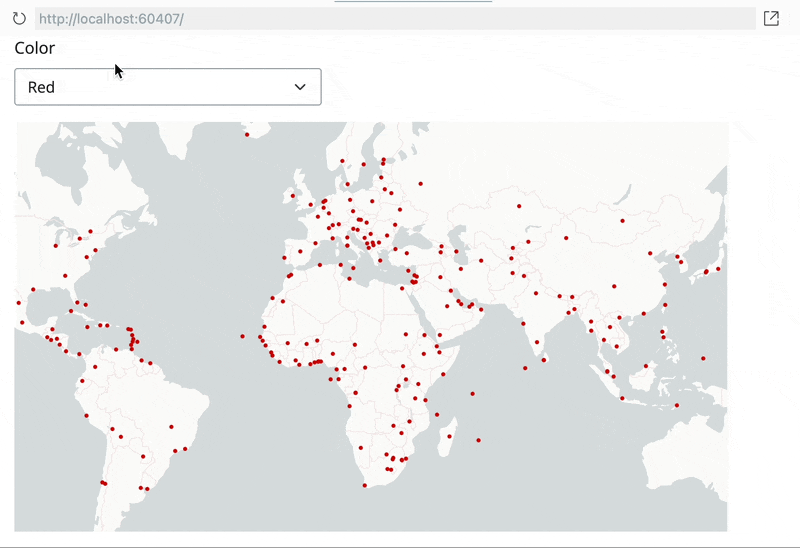Select the Maldives dot southwest of India
Viewport: 800px width, 548px height.
click(525, 368)
